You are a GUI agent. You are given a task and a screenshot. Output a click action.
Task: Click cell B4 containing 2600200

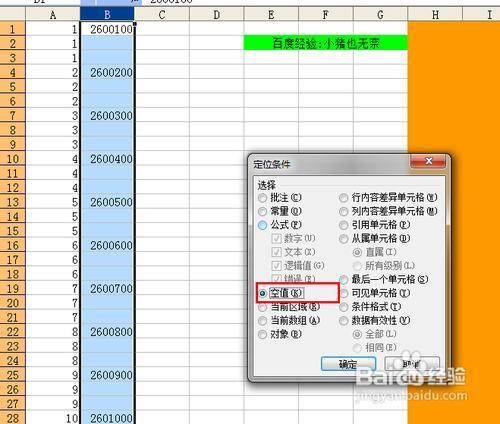point(107,72)
